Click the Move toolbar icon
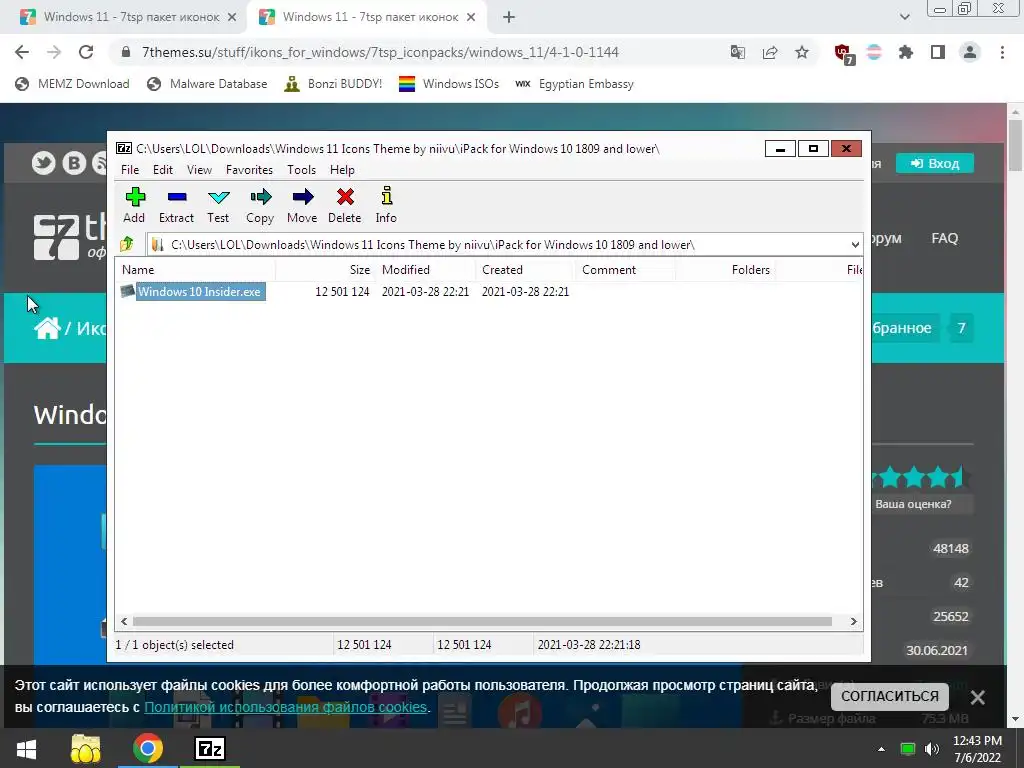The width and height of the screenshot is (1024, 768). point(302,205)
